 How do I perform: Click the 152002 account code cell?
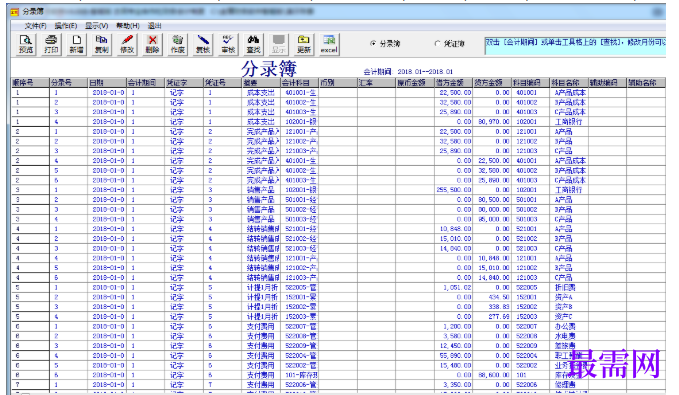[530, 307]
